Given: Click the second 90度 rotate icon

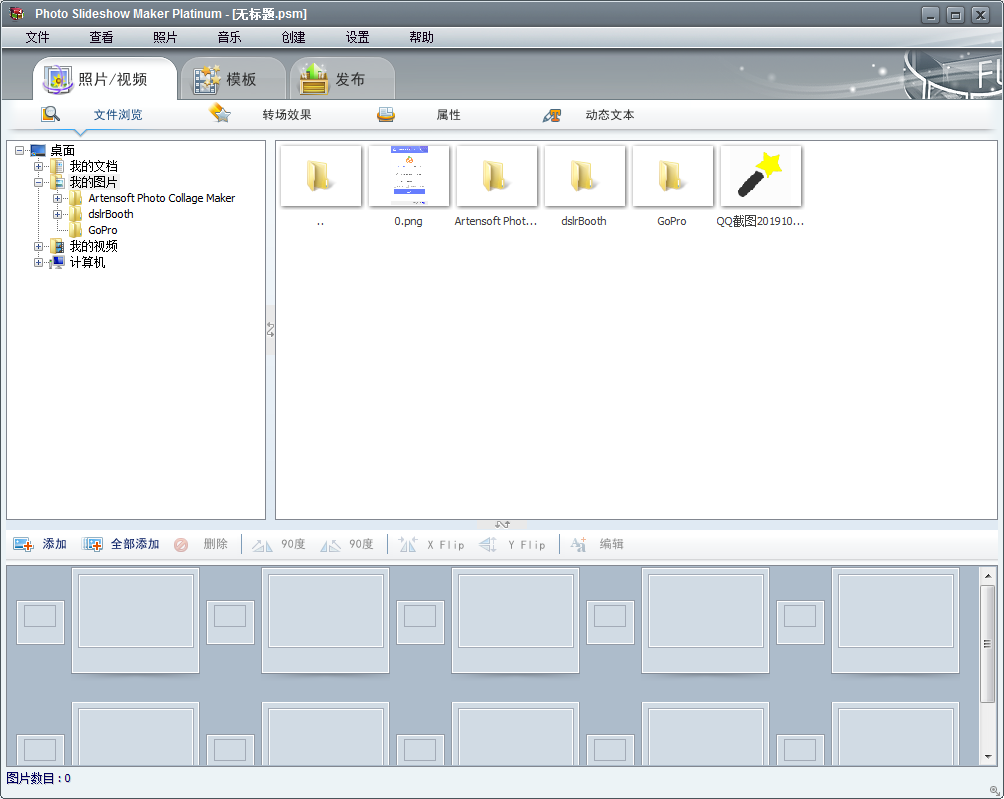Looking at the screenshot, I should [330, 545].
